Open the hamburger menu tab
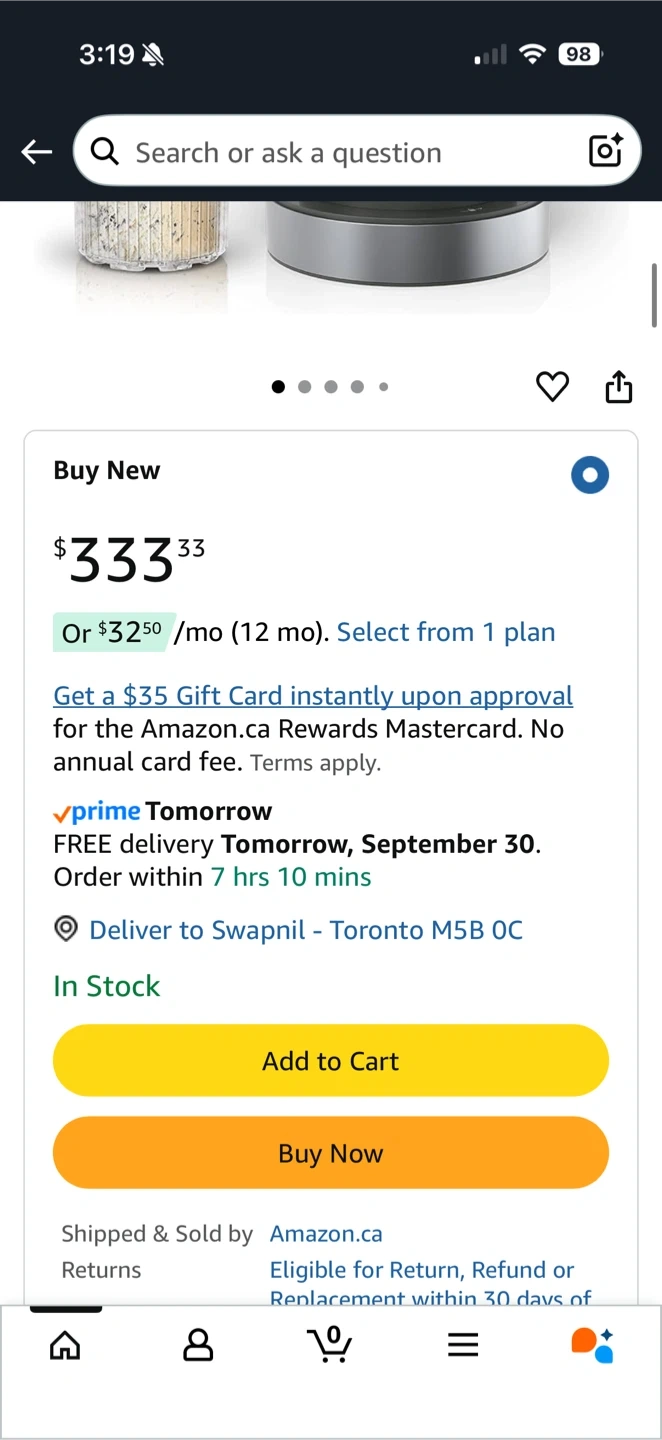Viewport: 662px width, 1440px height. point(463,1345)
